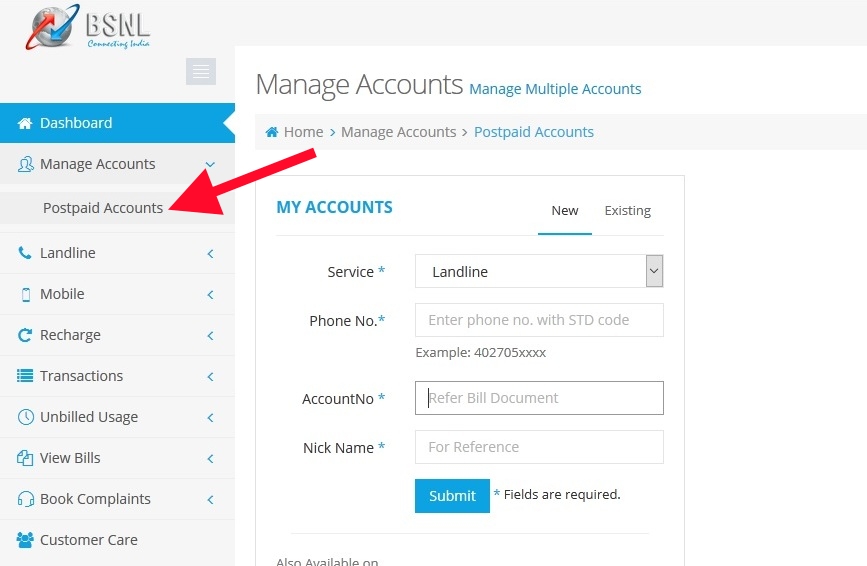Open the Transactions sidebar section
867x566 pixels.
pyautogui.click(x=117, y=376)
